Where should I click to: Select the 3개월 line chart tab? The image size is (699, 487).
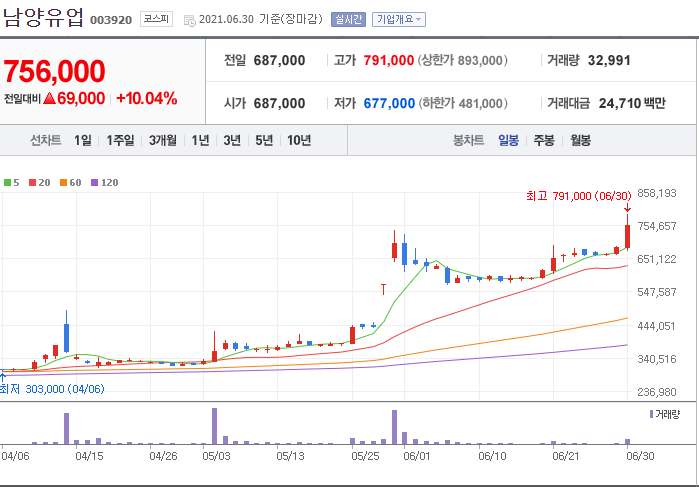pyautogui.click(x=162, y=140)
